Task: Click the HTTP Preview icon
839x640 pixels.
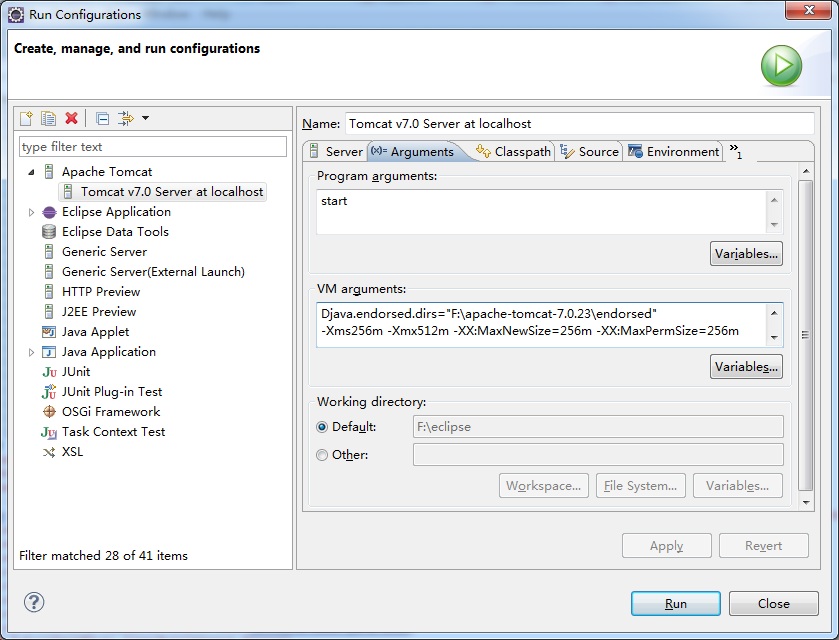Action: 49,292
